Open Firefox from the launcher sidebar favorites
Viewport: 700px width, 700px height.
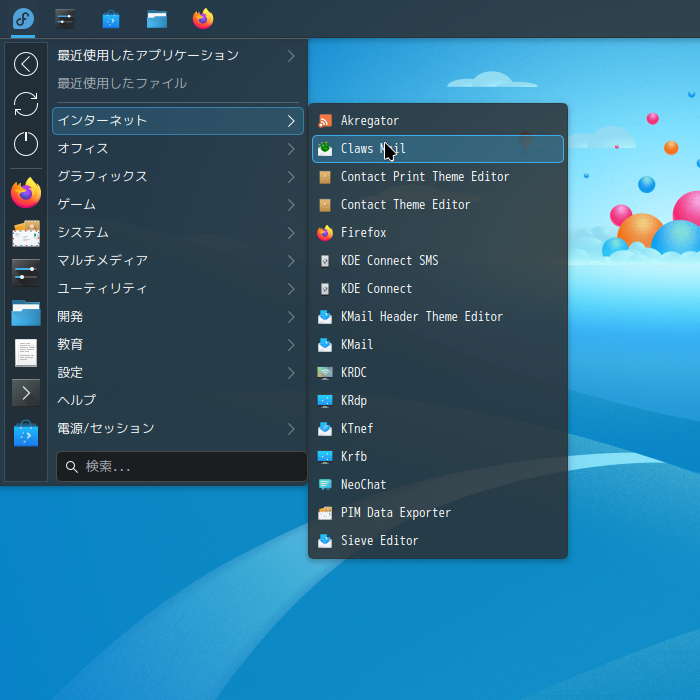[x=26, y=193]
